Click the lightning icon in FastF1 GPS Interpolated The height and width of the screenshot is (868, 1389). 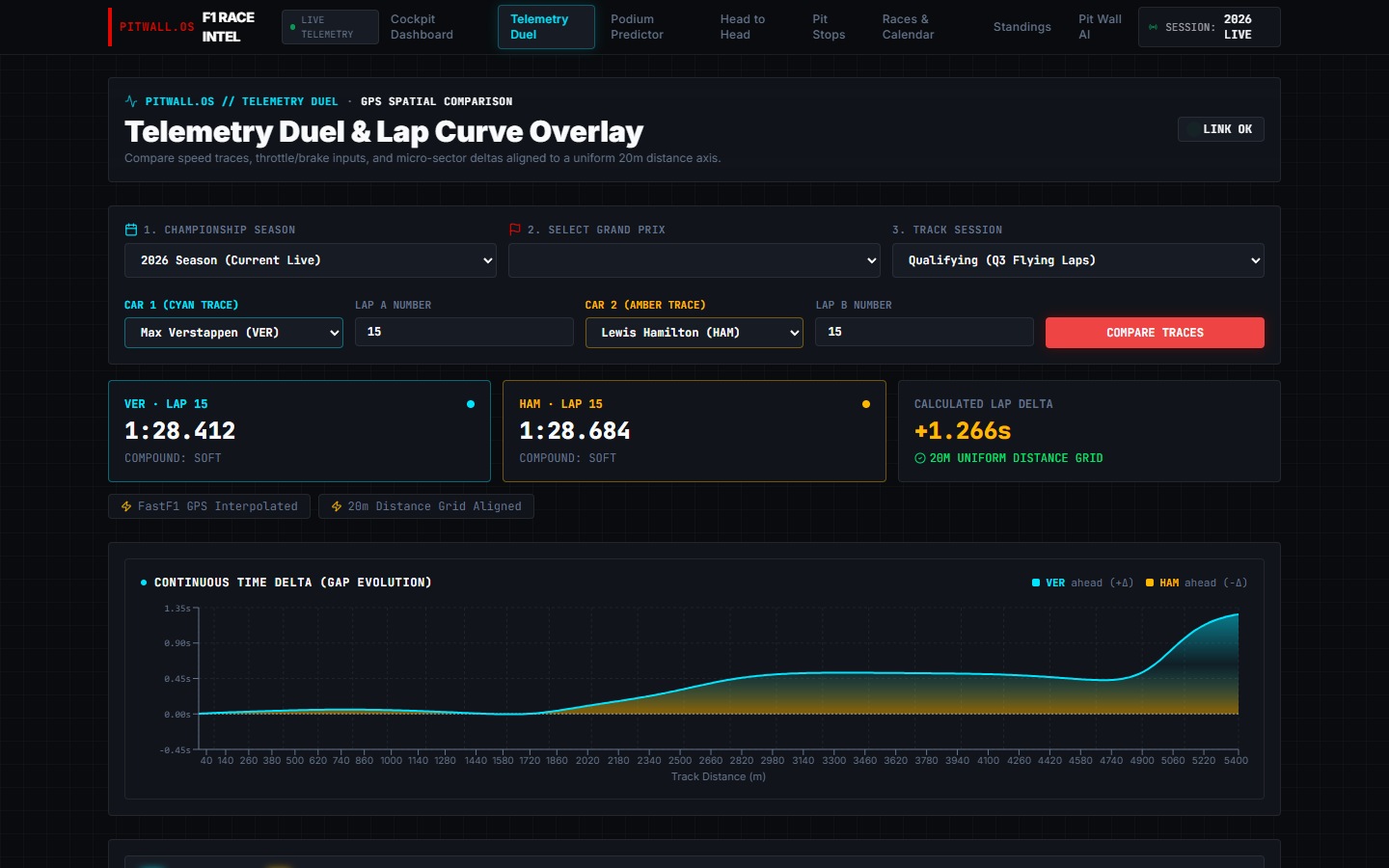tap(126, 506)
